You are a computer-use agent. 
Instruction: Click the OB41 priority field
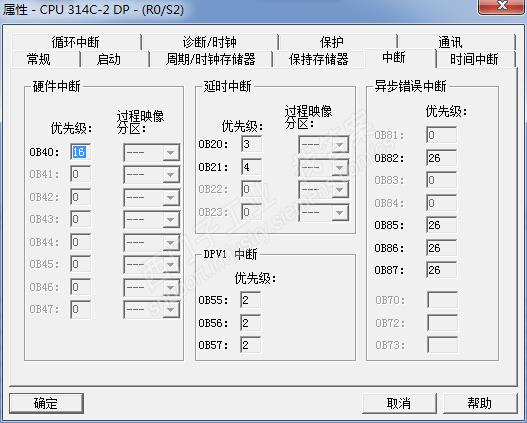81,174
